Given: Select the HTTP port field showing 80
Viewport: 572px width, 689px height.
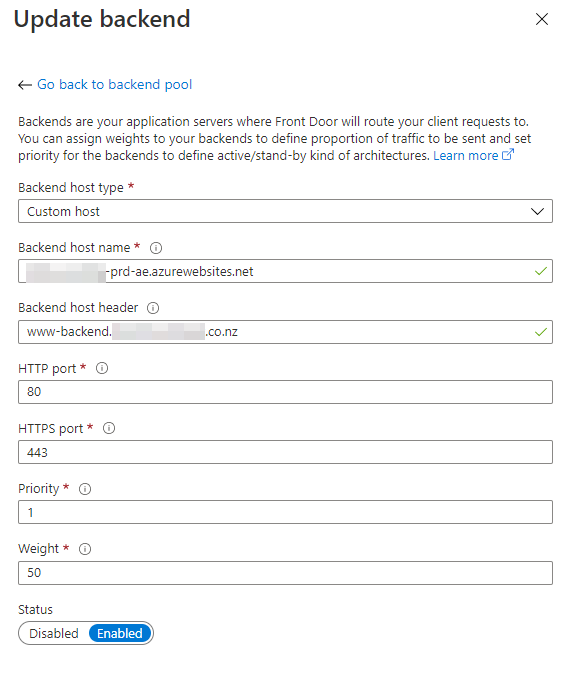Looking at the screenshot, I should pyautogui.click(x=286, y=392).
